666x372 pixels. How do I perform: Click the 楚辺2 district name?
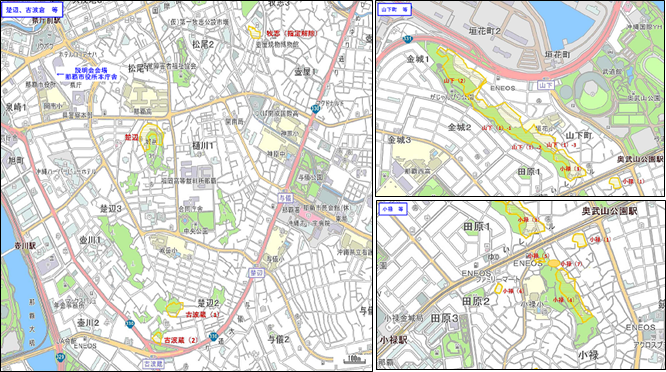tap(208, 303)
